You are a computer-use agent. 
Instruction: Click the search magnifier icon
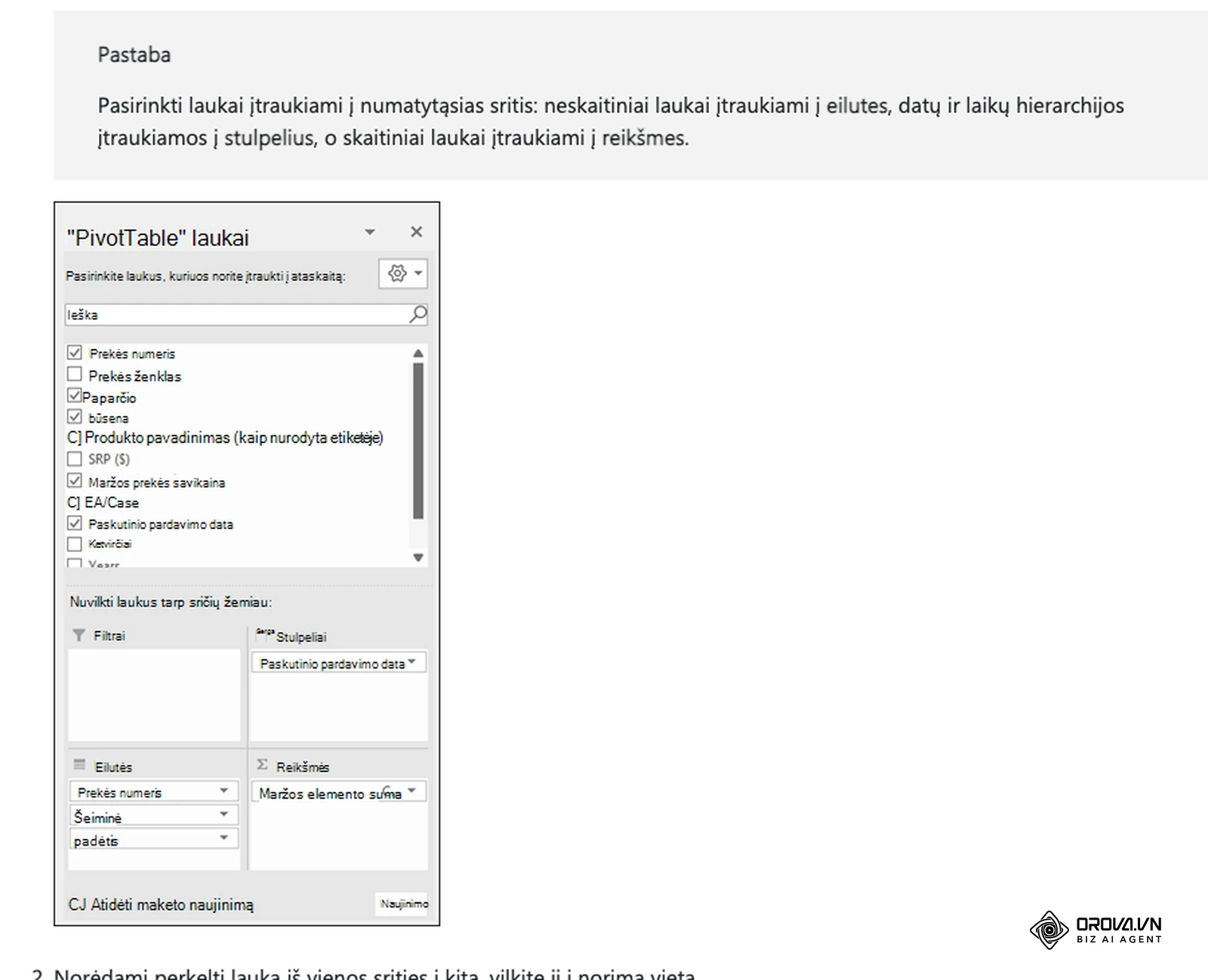tap(418, 314)
